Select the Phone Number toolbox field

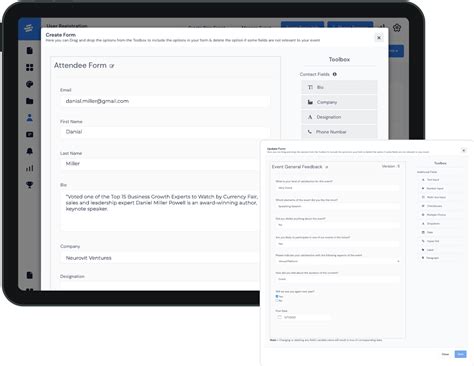(x=339, y=132)
